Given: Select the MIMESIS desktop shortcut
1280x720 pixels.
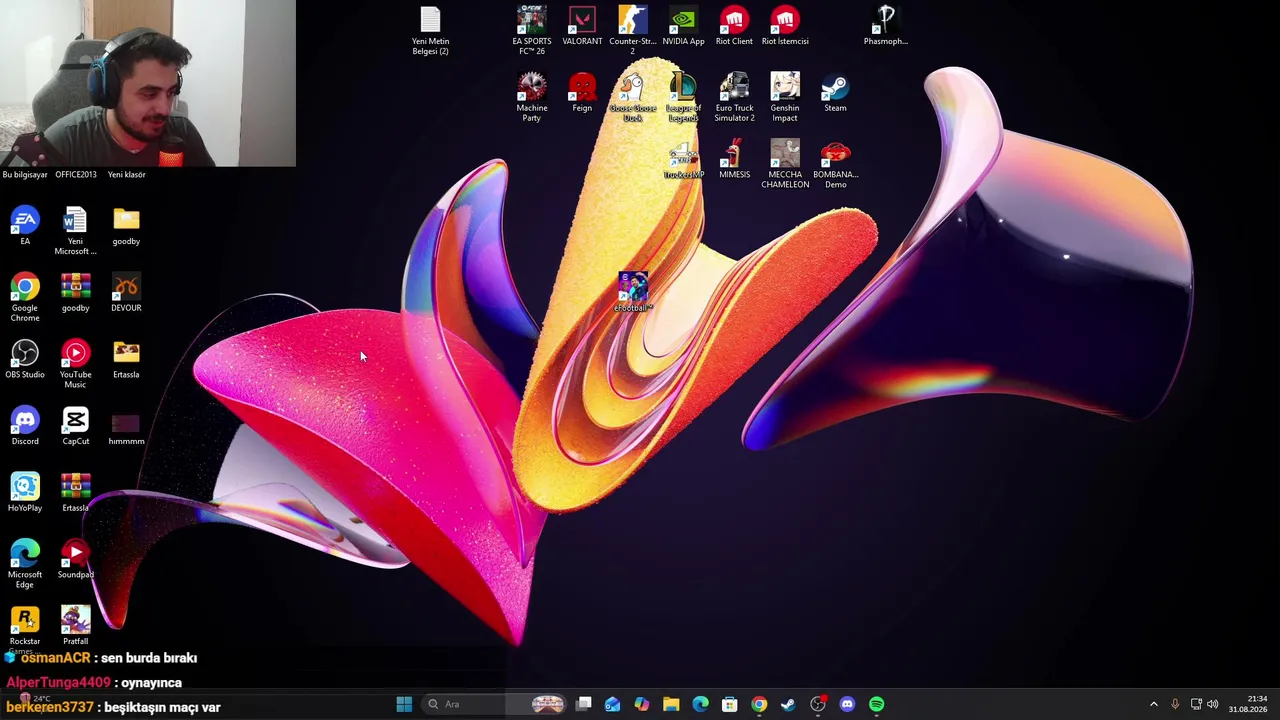Looking at the screenshot, I should coord(734,160).
